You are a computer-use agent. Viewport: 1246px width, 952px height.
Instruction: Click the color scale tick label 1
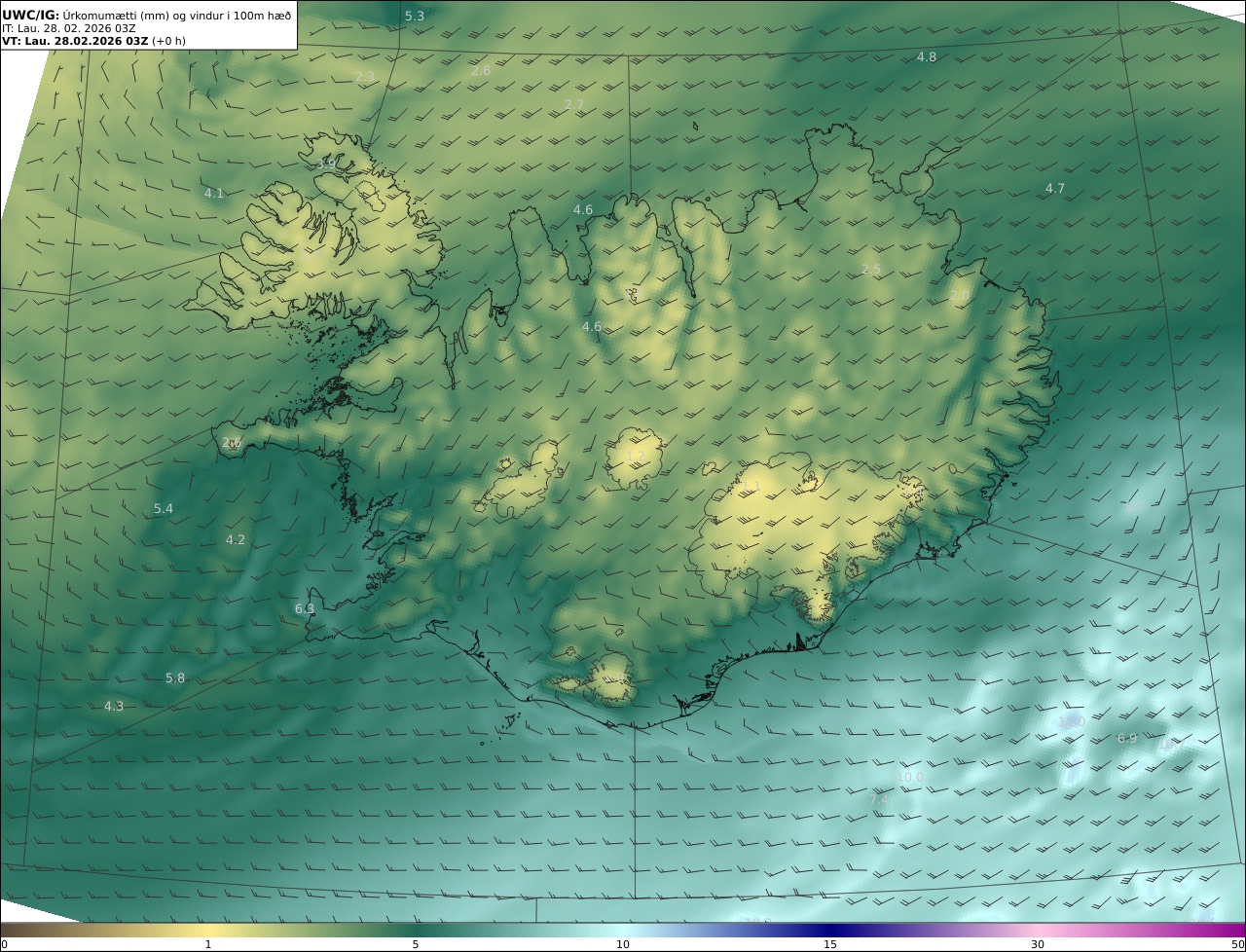pyautogui.click(x=208, y=944)
